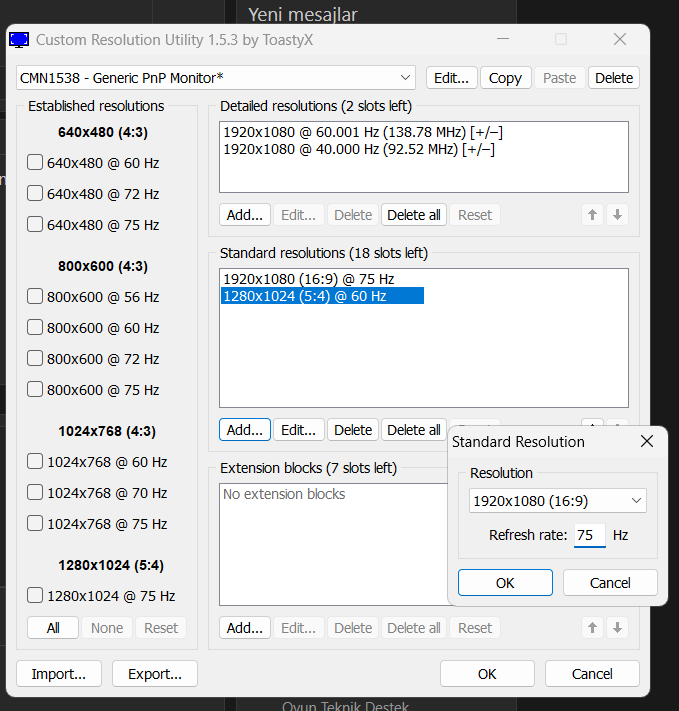This screenshot has height=711, width=679.
Task: Tick 640x480 @ 75 Hz
Action: [x=35, y=224]
